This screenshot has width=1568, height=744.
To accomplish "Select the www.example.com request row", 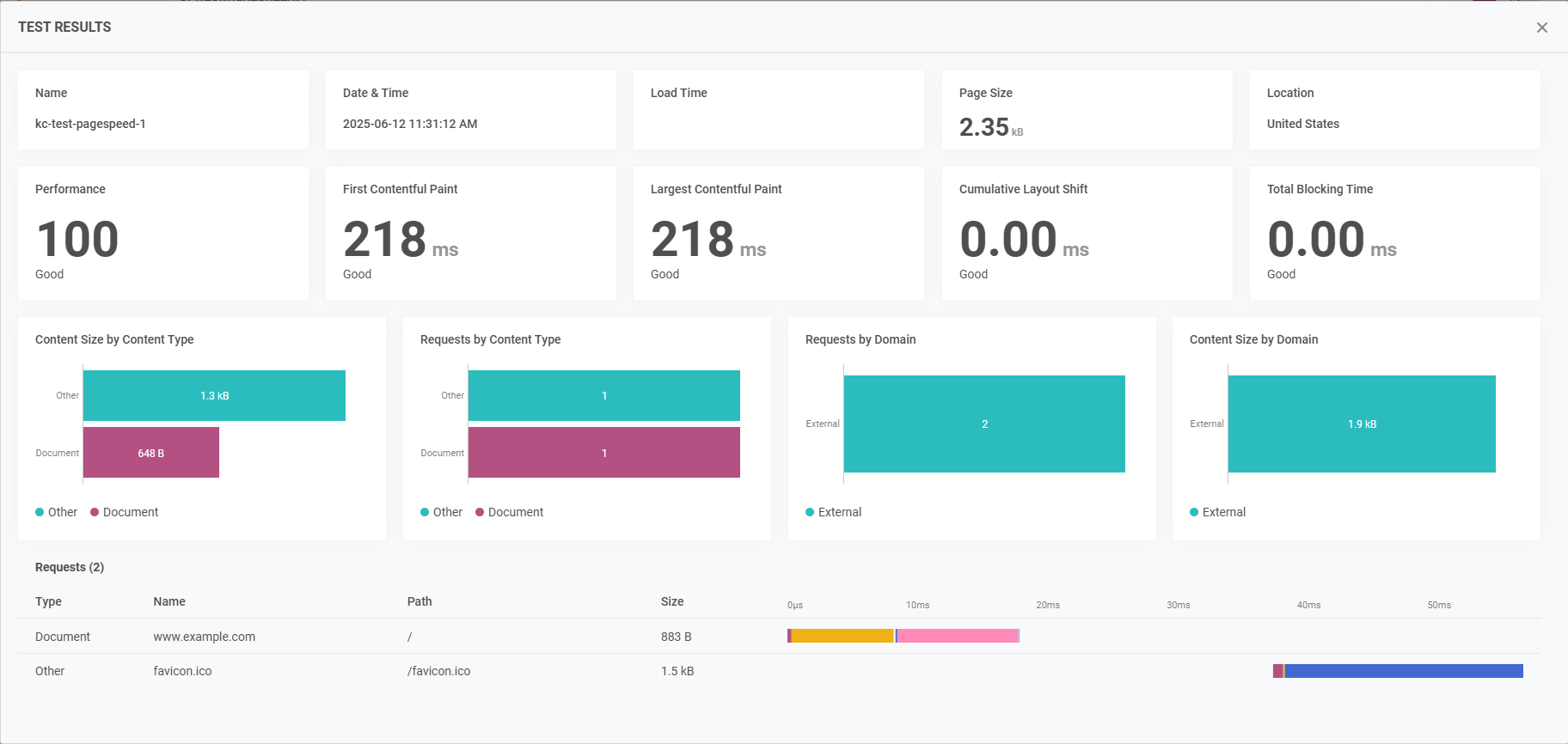I will pyautogui.click(x=205, y=637).
